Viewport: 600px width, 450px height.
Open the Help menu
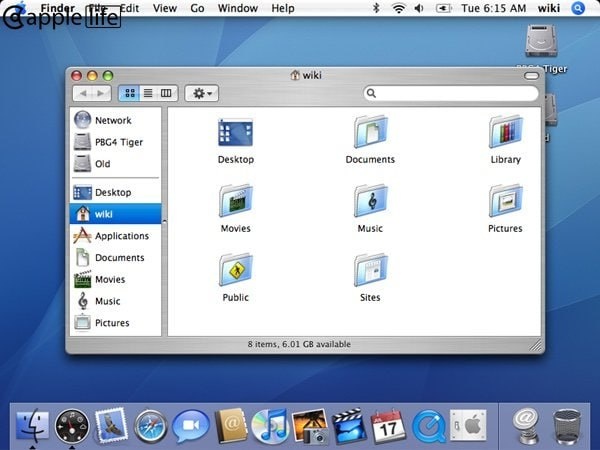click(283, 8)
